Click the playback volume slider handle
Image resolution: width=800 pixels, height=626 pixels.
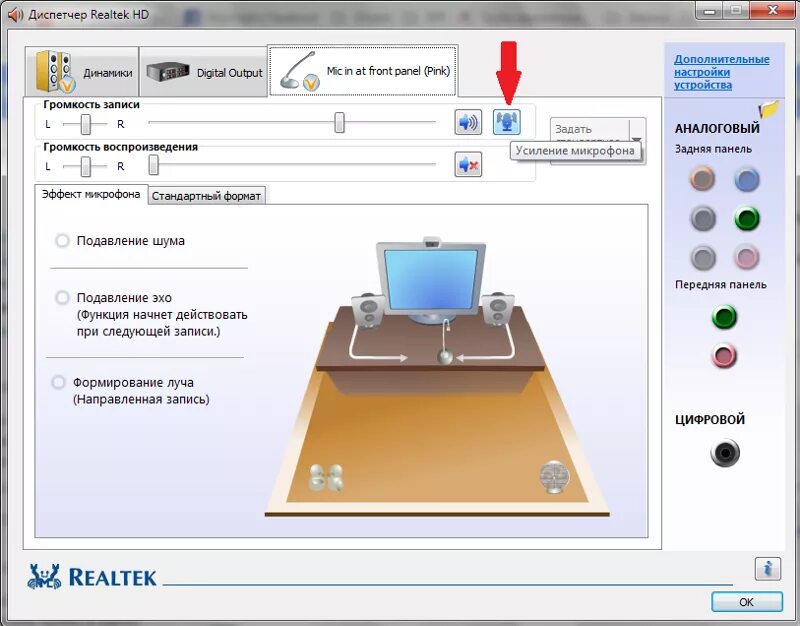point(153,165)
